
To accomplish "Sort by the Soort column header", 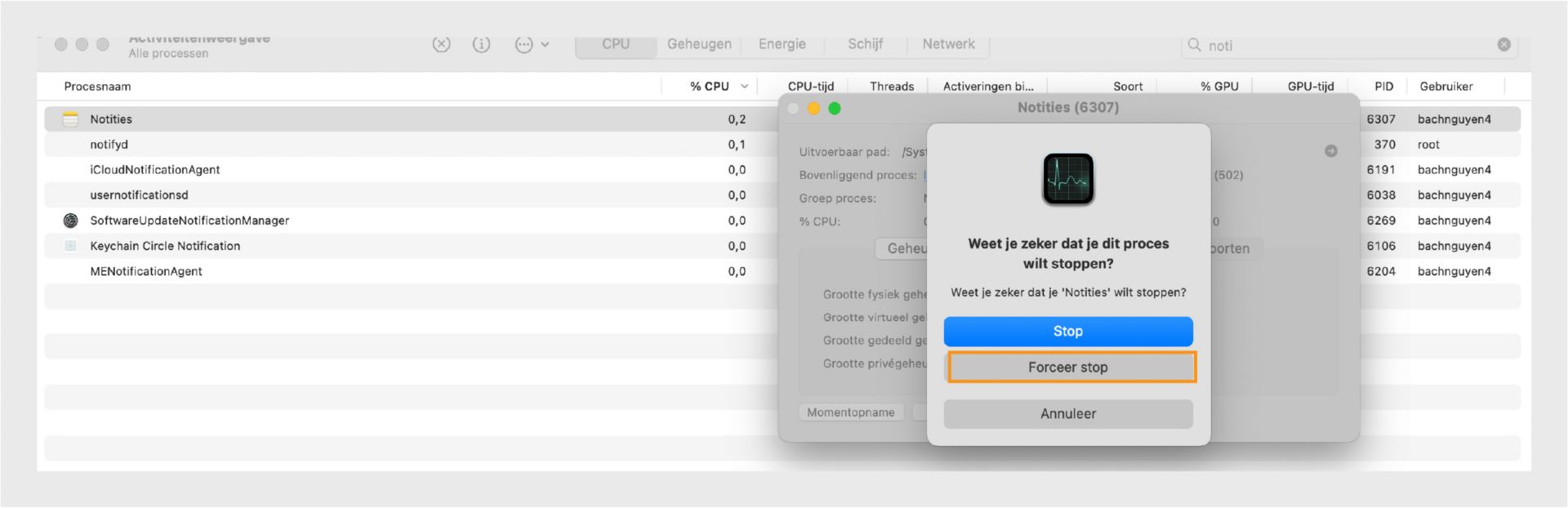I will pos(1128,87).
